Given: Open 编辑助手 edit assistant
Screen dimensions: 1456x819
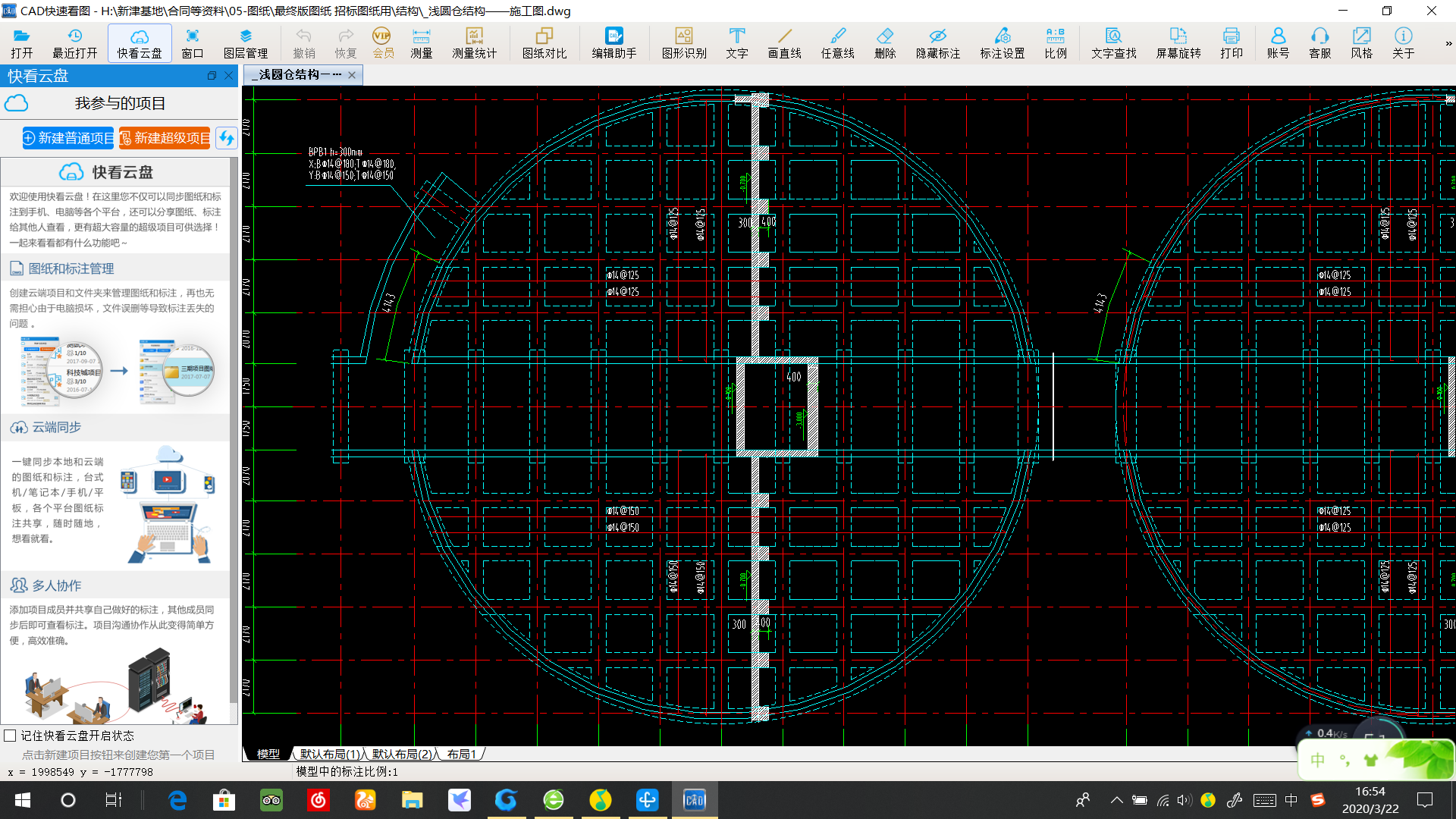Looking at the screenshot, I should tap(614, 43).
